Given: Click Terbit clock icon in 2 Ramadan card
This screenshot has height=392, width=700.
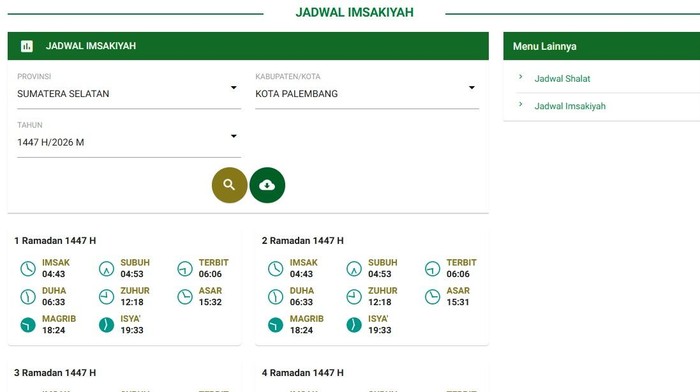Looking at the screenshot, I should pos(433,269).
